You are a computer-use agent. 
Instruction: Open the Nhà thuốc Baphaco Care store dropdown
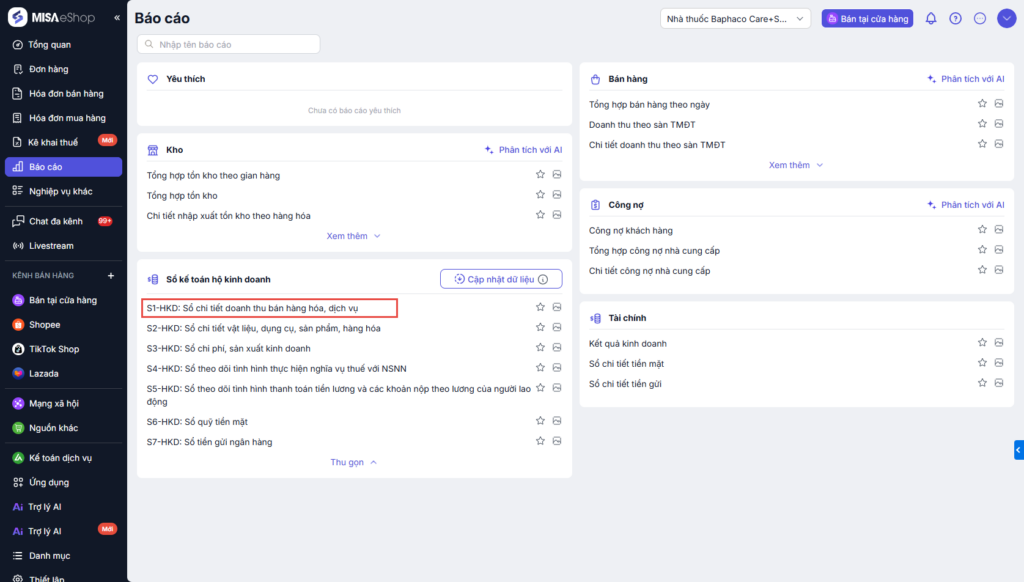[735, 18]
